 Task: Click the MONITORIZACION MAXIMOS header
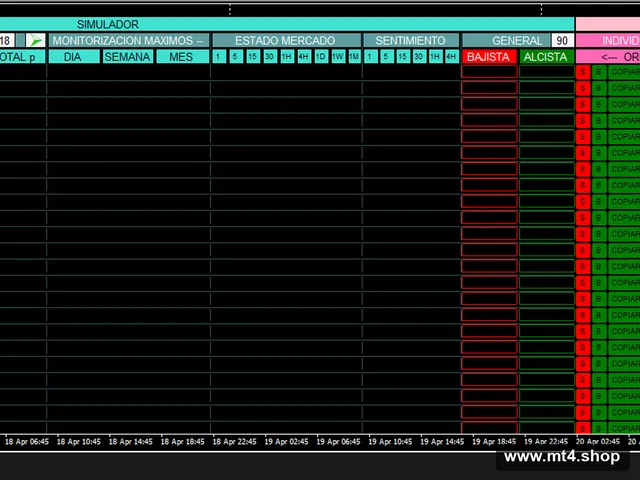pyautogui.click(x=129, y=40)
